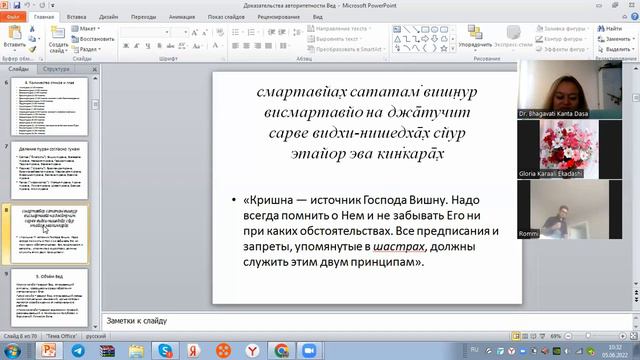Click the Paste (Вставить) icon

coord(15,33)
